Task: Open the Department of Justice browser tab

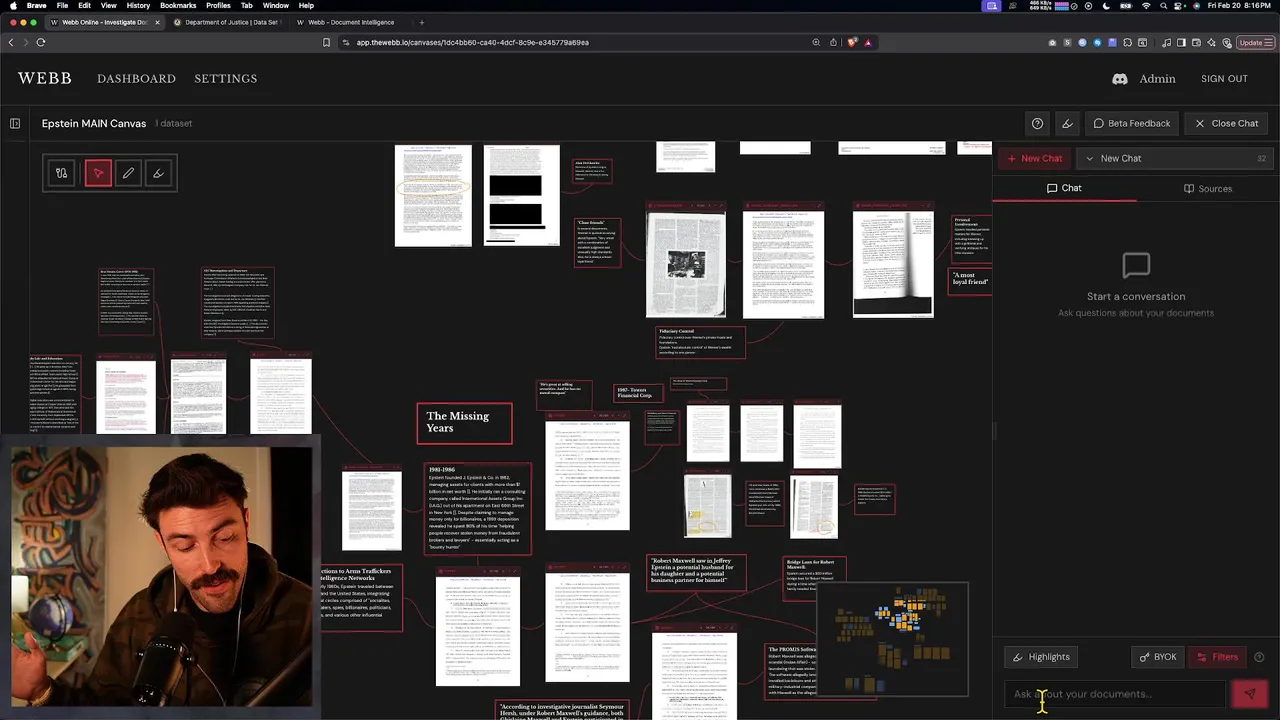Action: pos(227,22)
